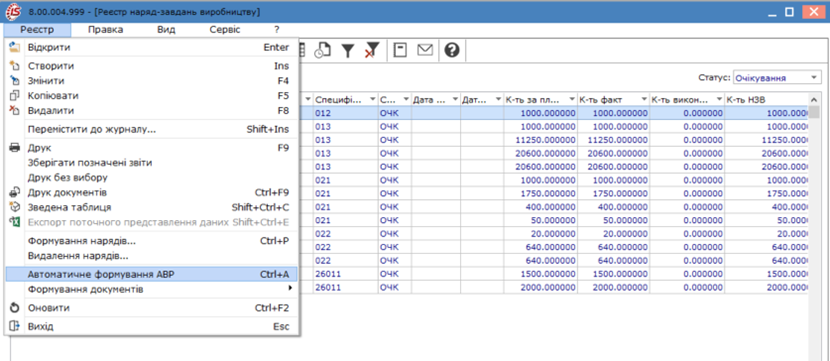The width and height of the screenshot is (830, 361).
Task: Open К-ть за пл... column filter arrow
Action: [572, 100]
